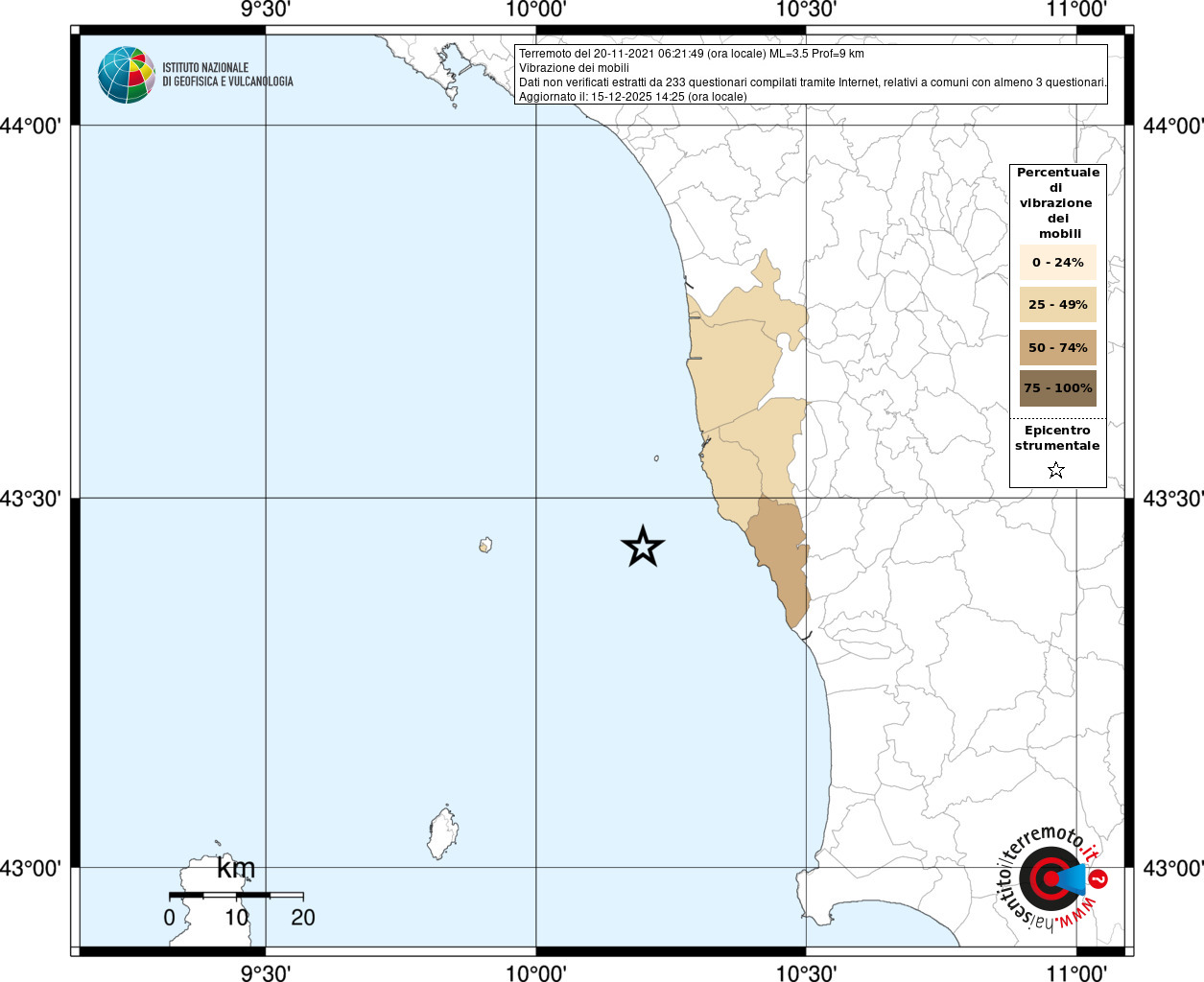The height and width of the screenshot is (982, 1204).
Task: Click the epicenter star in the sea
Action: pyautogui.click(x=643, y=547)
